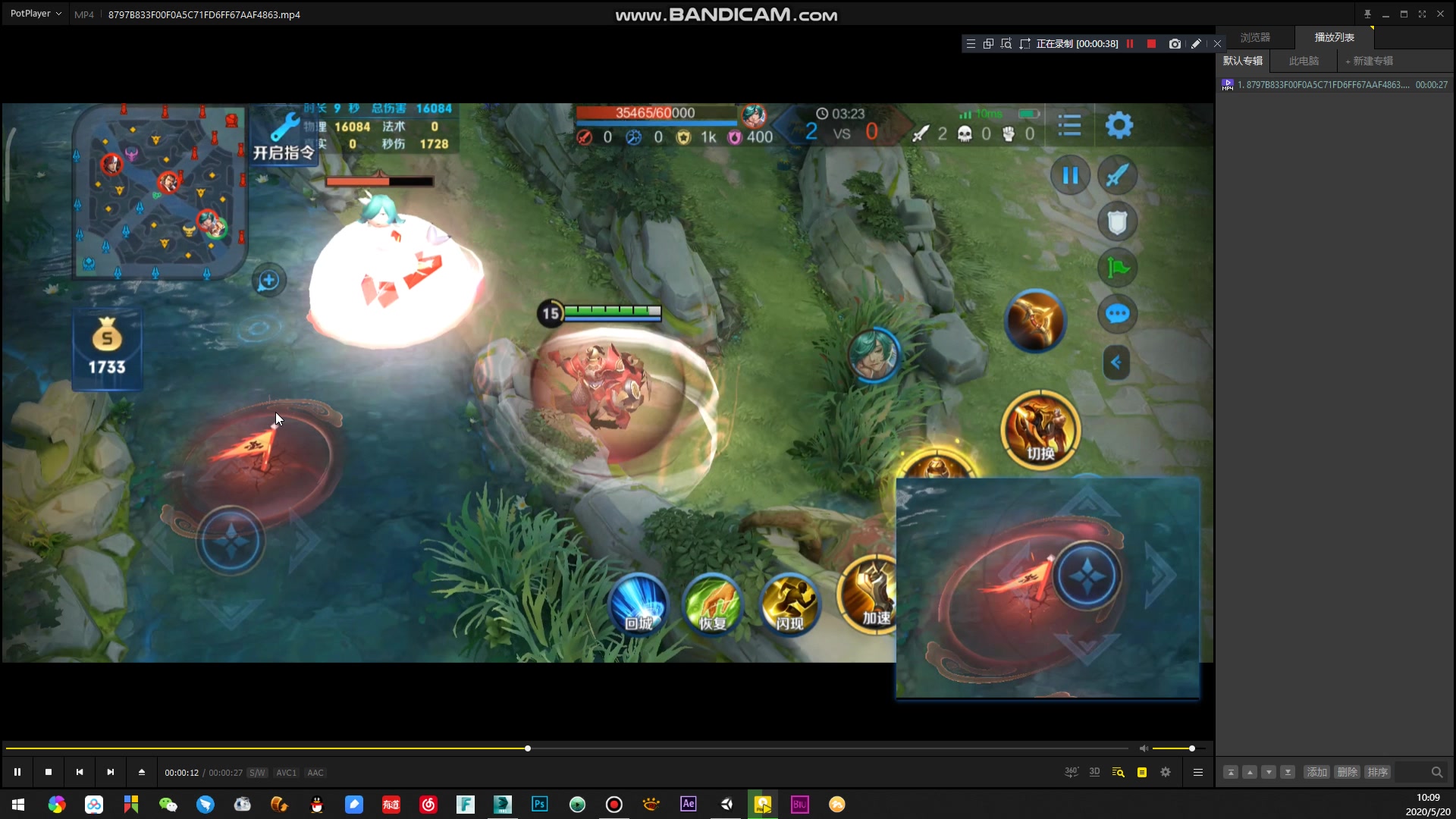Toggle 3D video mode
This screenshot has height=819, width=1456.
[1094, 772]
